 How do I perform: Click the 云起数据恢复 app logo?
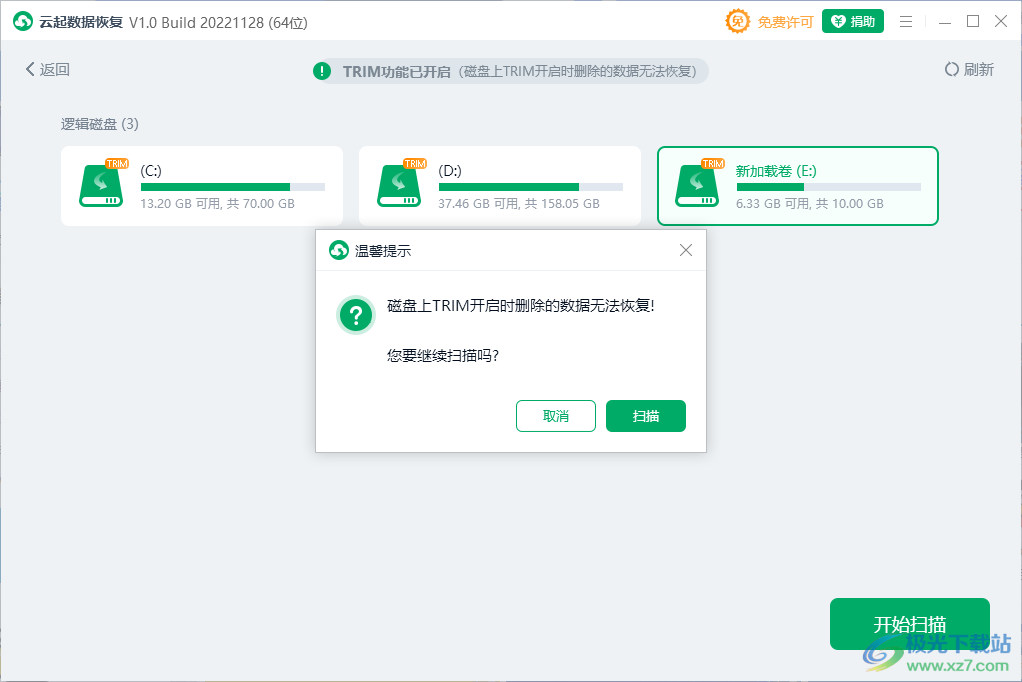[22, 20]
